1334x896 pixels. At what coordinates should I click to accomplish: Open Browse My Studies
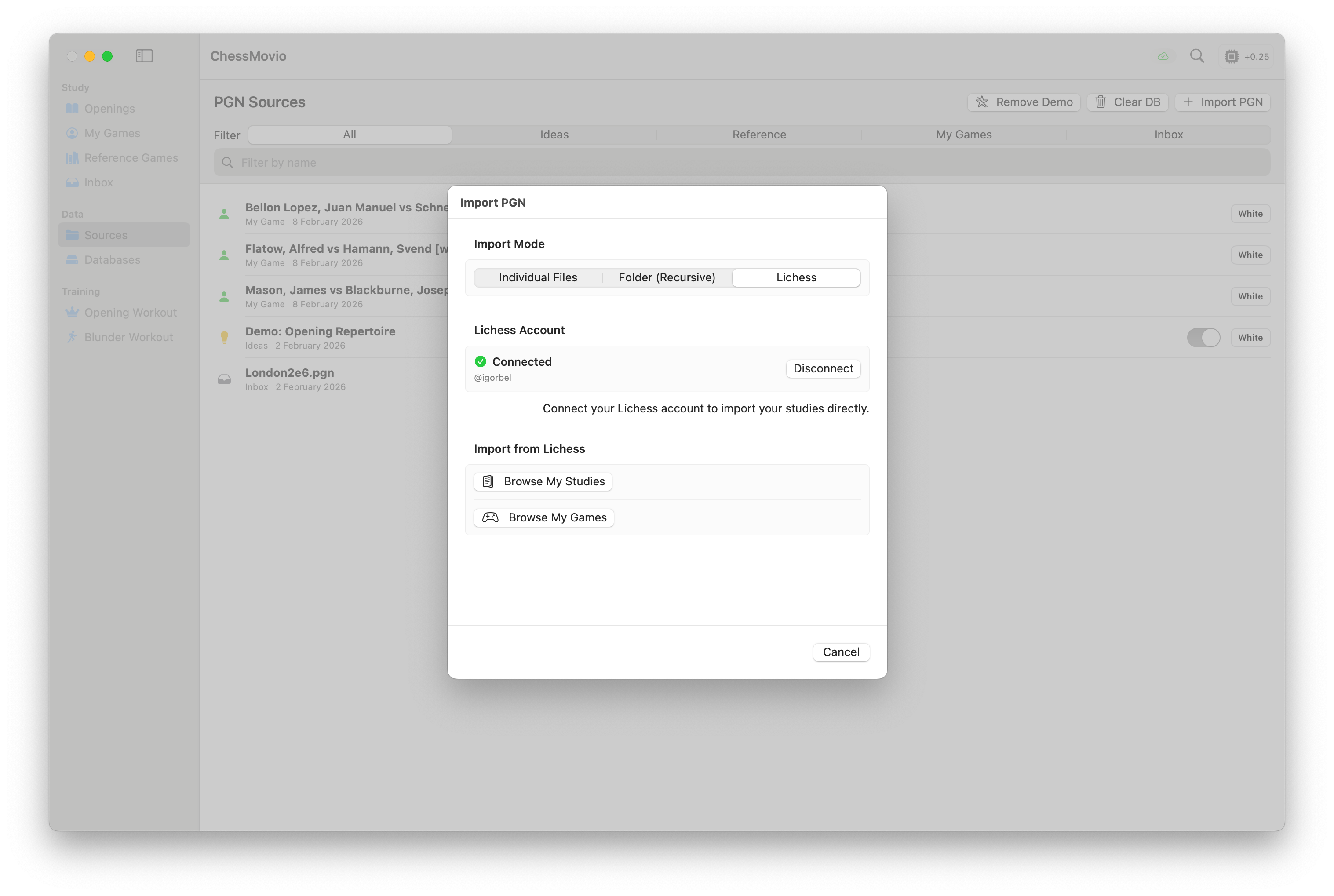tap(543, 482)
